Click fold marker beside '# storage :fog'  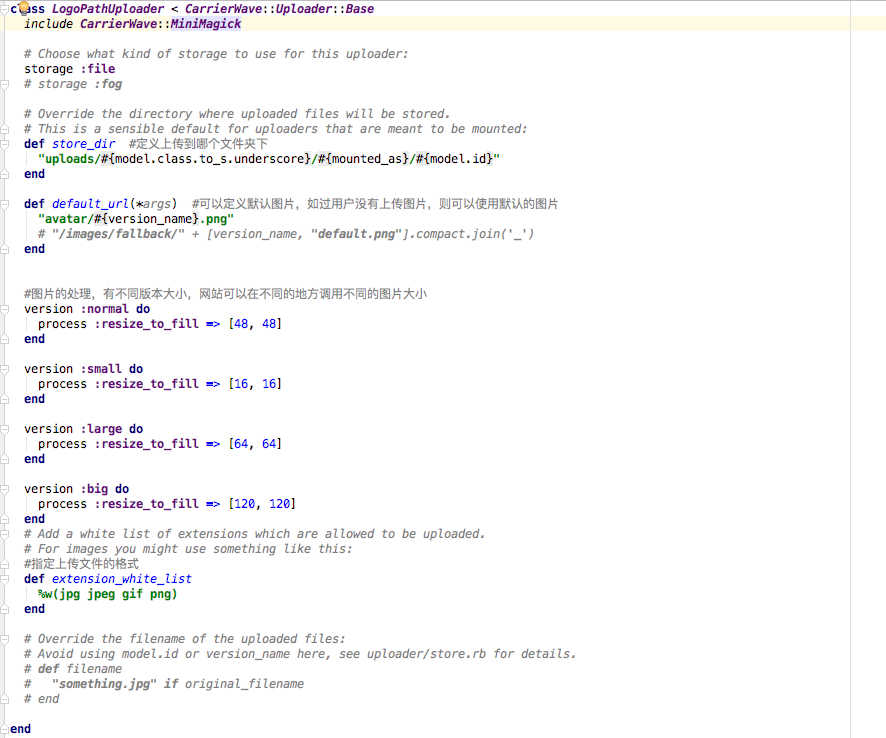coord(5,84)
